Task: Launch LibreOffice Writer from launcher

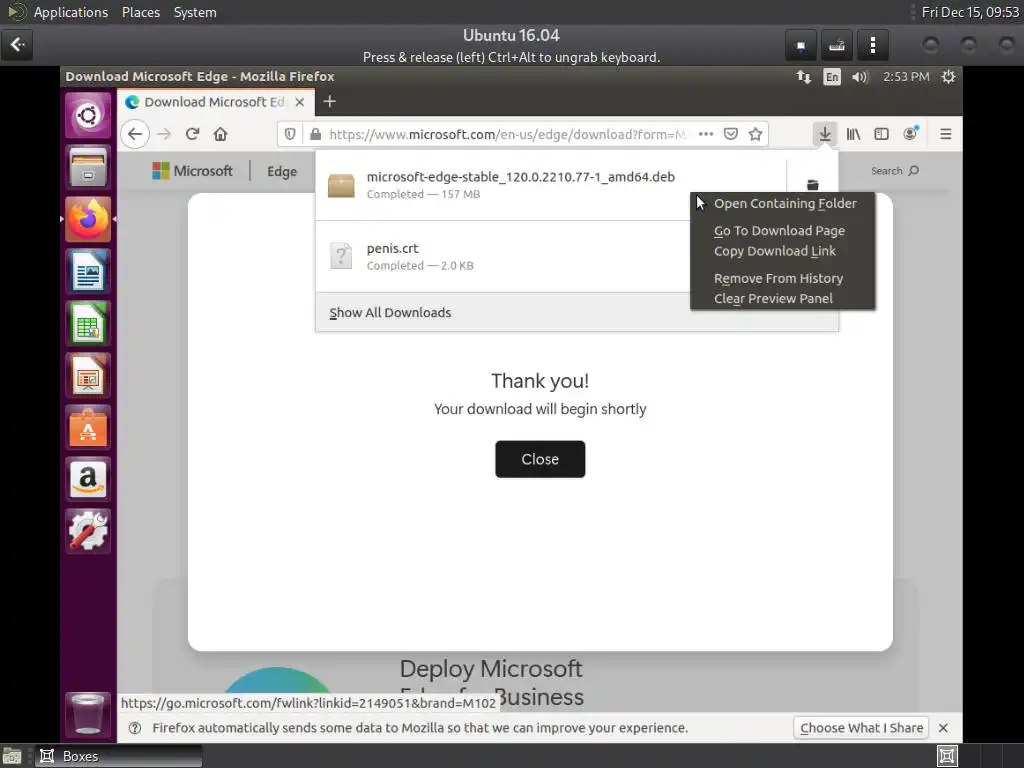Action: click(88, 271)
